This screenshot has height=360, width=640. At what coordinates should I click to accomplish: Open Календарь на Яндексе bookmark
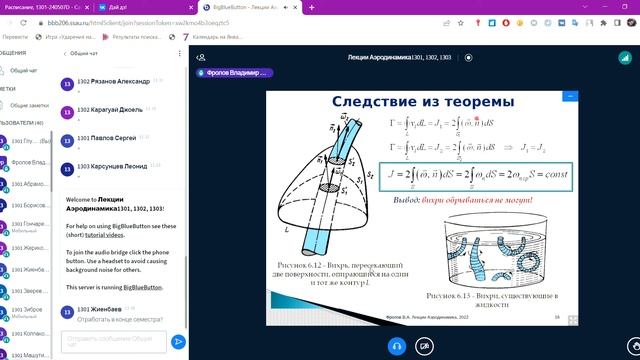212,37
